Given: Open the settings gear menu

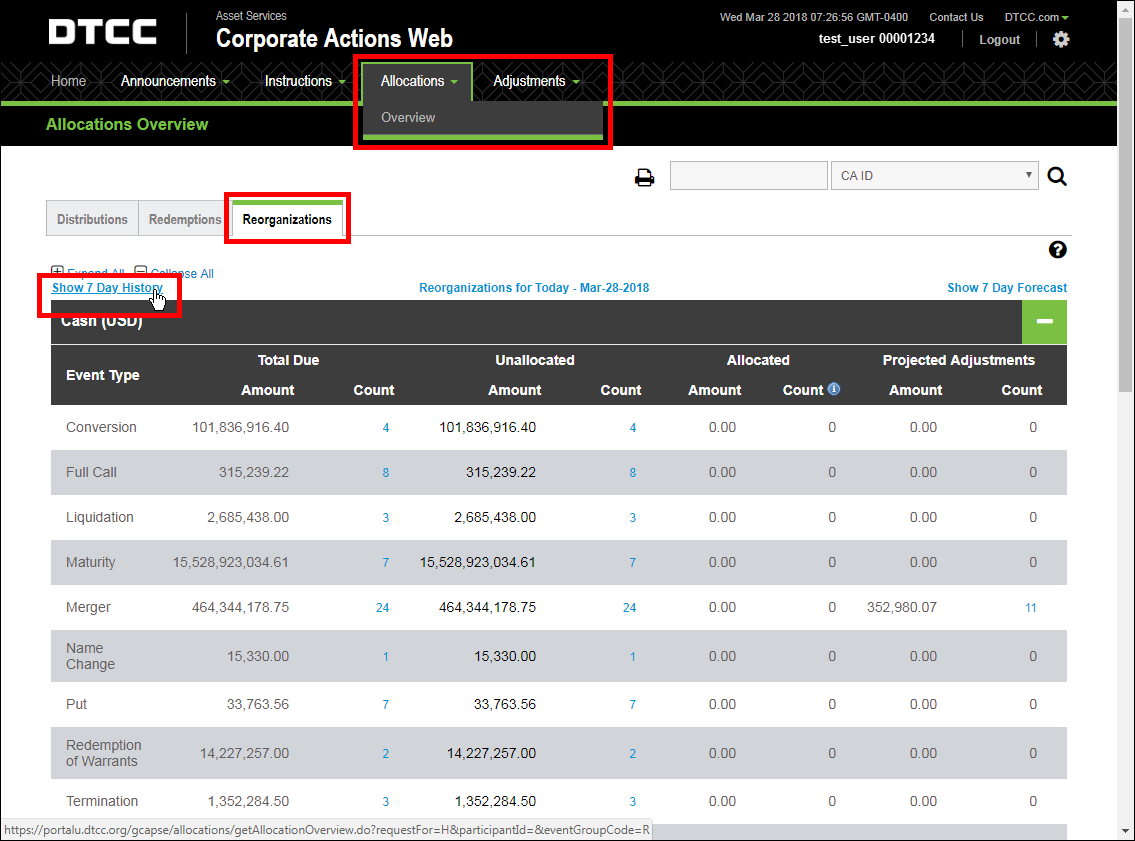Looking at the screenshot, I should [1061, 39].
